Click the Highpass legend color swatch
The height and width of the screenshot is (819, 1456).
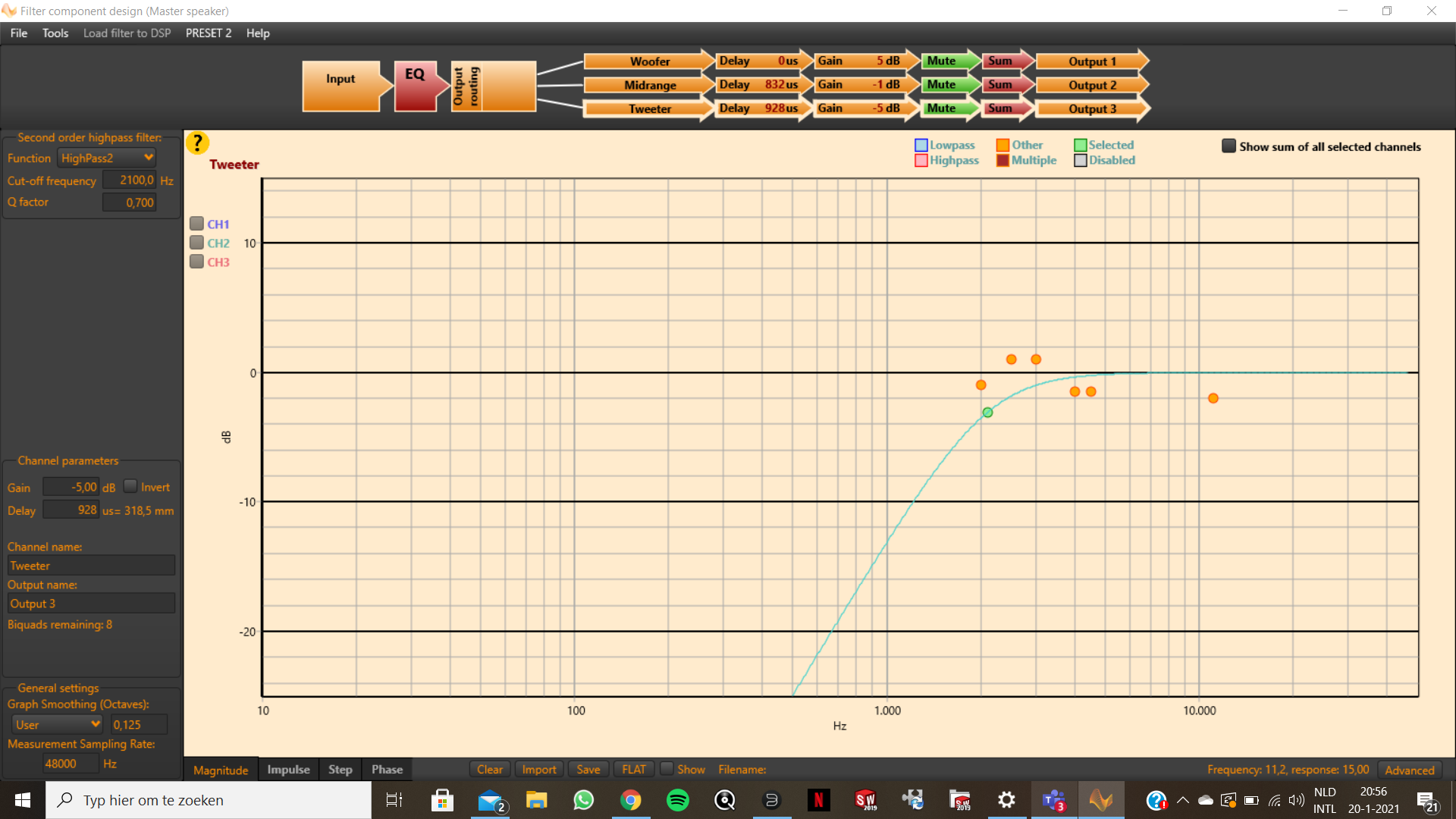point(921,160)
